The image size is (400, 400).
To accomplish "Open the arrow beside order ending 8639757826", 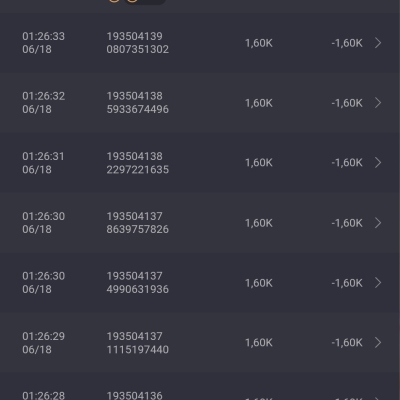I will click(378, 223).
